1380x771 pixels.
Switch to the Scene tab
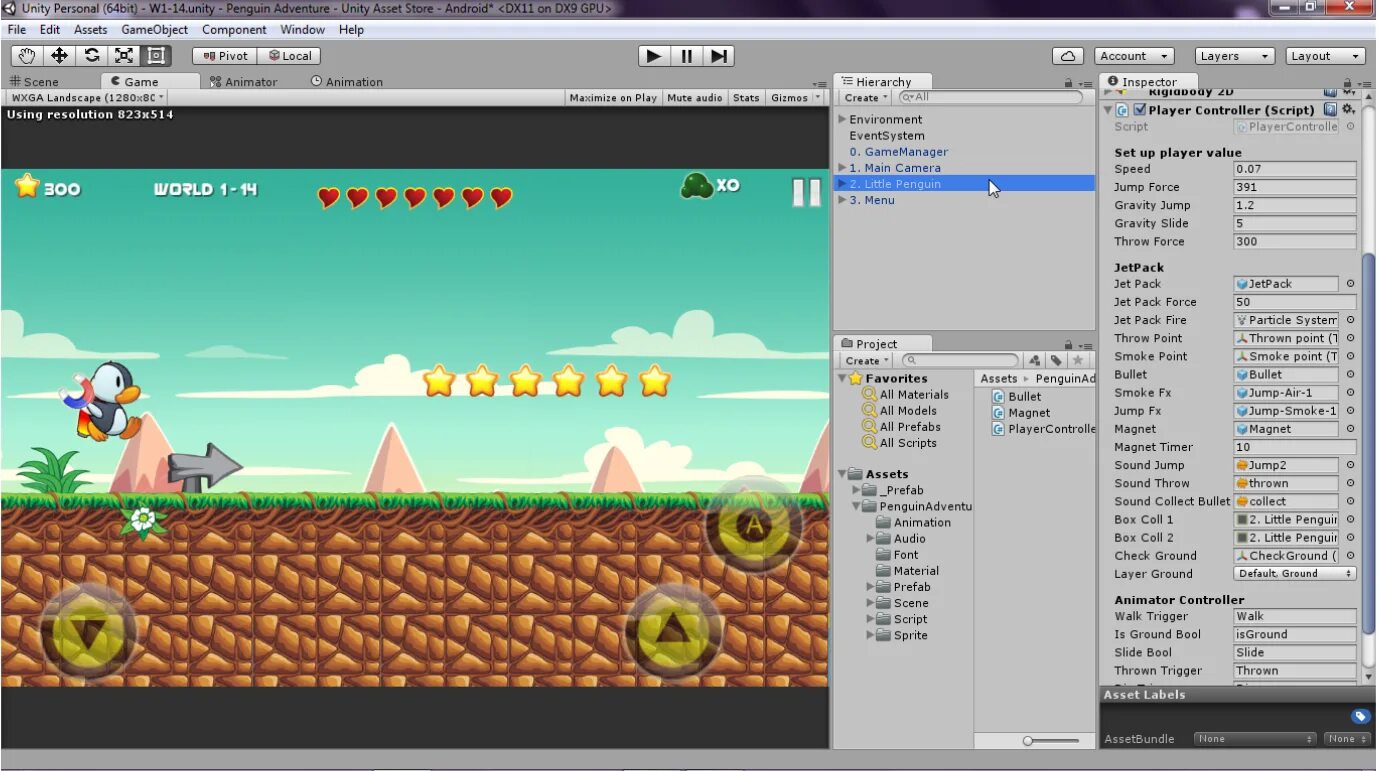pos(36,82)
